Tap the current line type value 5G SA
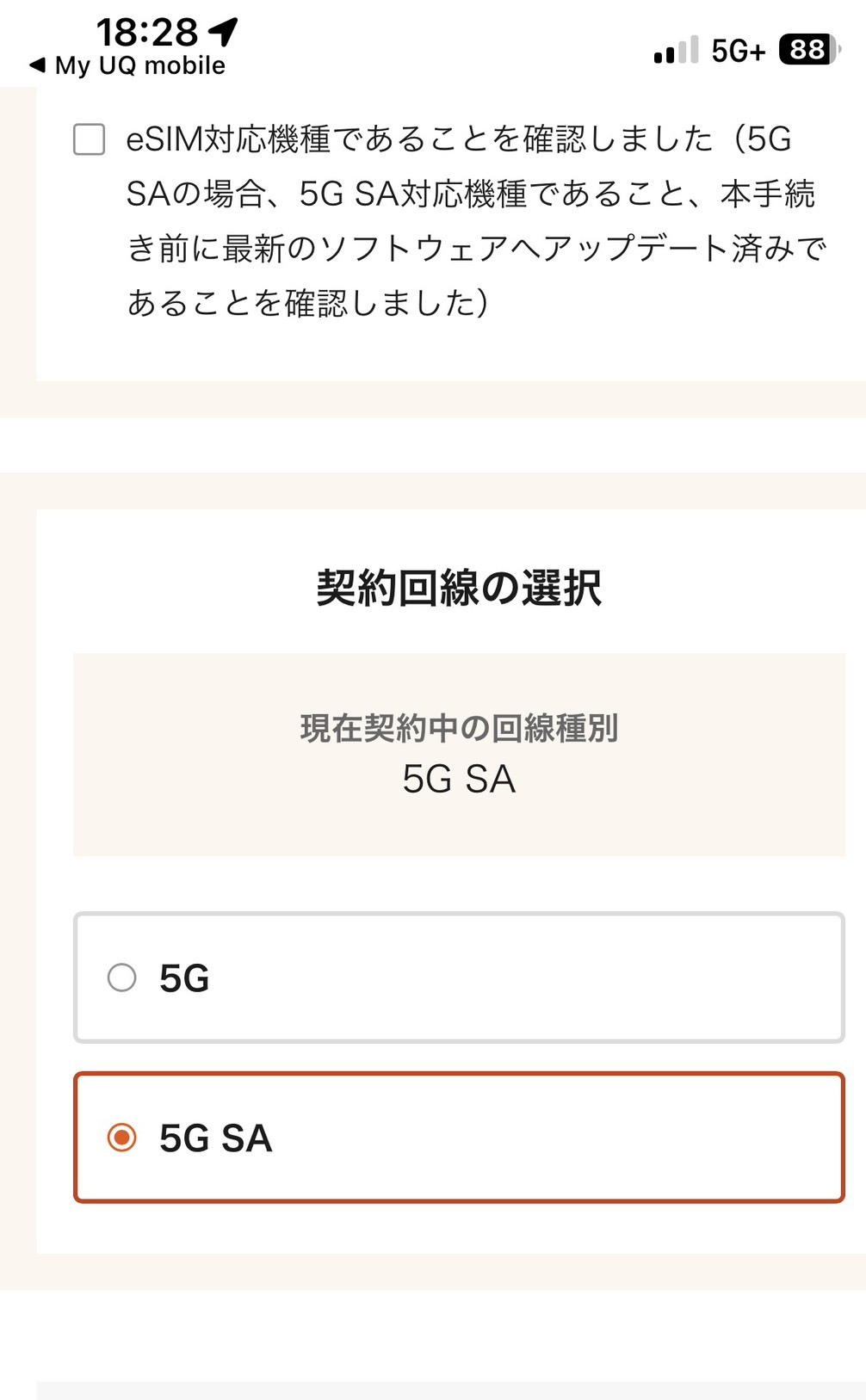 pos(459,780)
